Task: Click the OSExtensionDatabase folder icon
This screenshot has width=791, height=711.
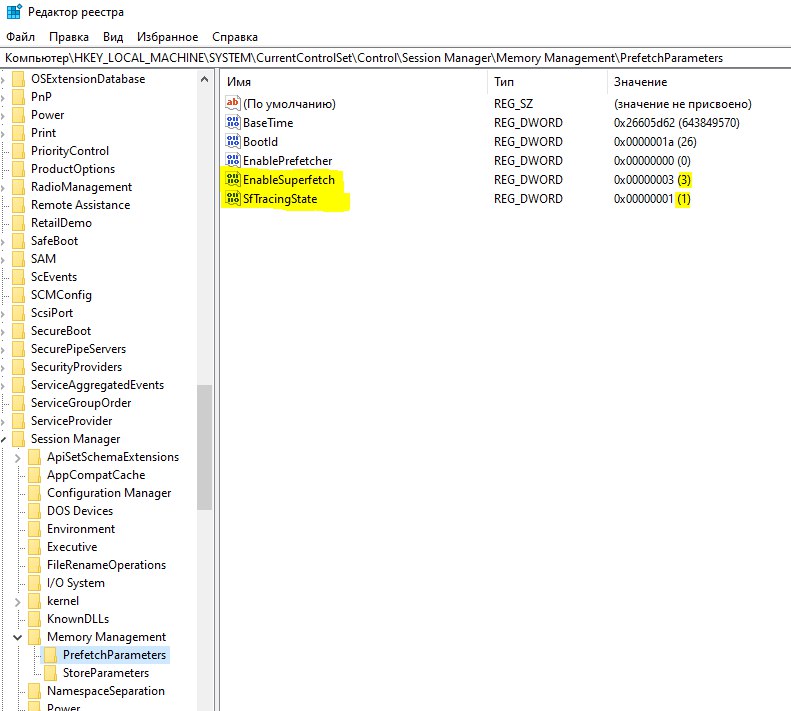Action: pyautogui.click(x=19, y=79)
